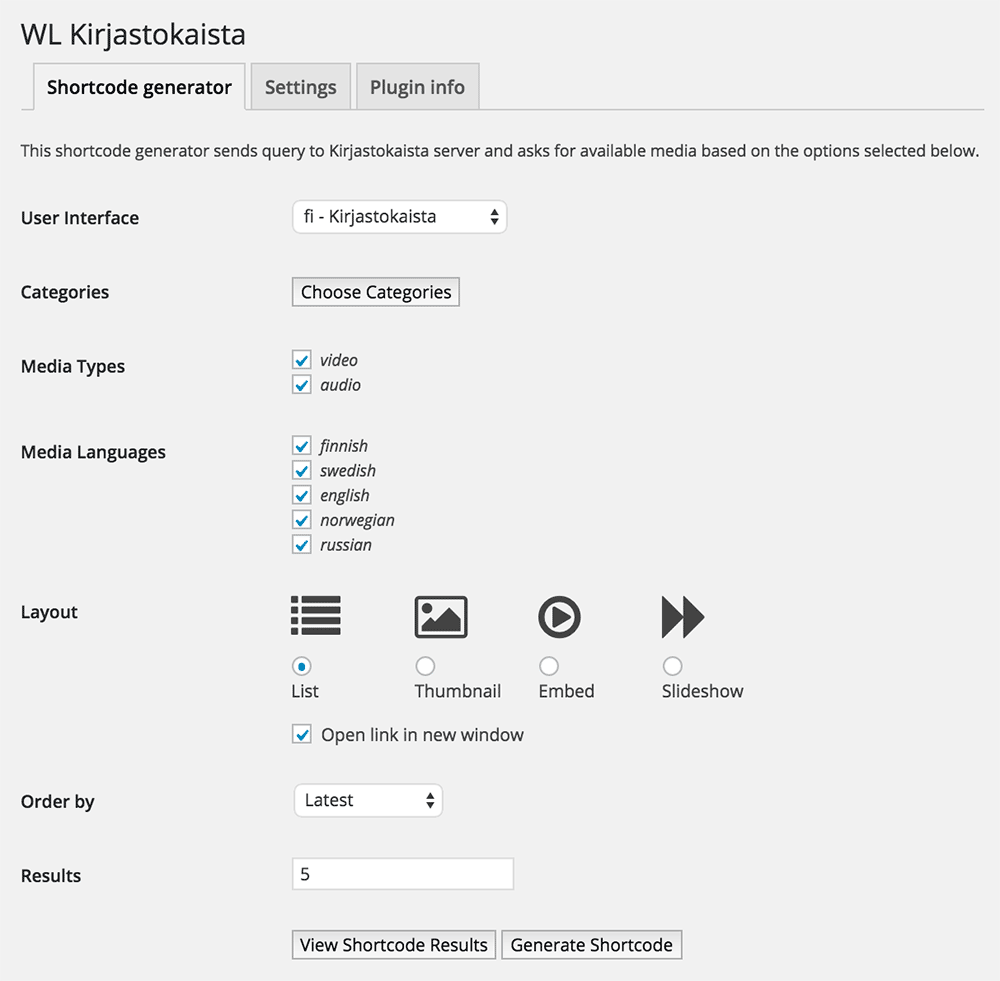Click the Media Languages label
Image resolution: width=1000 pixels, height=981 pixels.
point(93,452)
